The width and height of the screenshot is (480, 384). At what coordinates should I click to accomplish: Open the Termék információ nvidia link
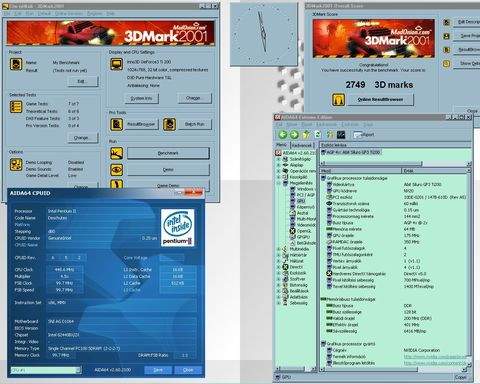(x=435, y=357)
